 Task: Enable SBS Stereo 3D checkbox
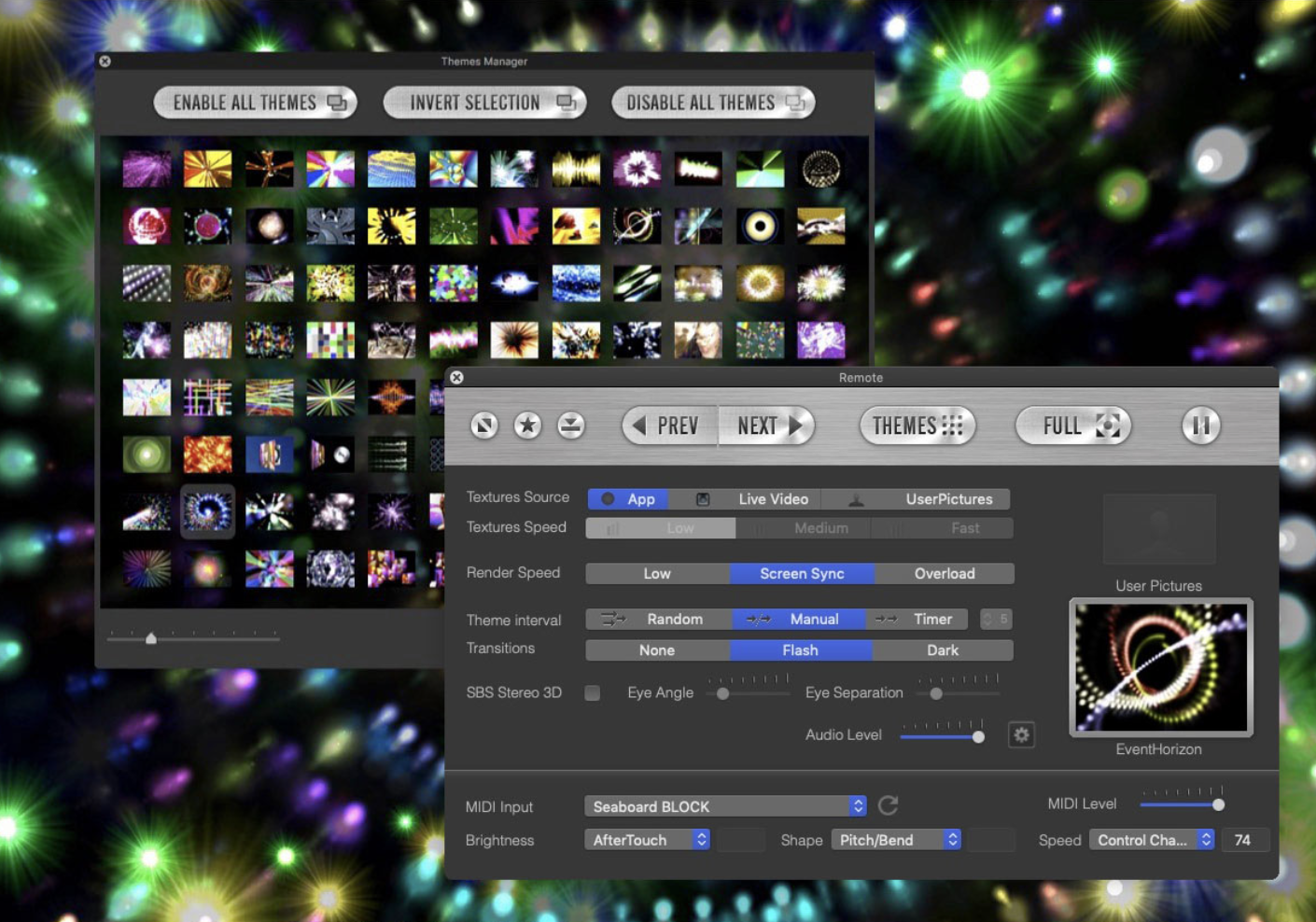click(x=593, y=692)
